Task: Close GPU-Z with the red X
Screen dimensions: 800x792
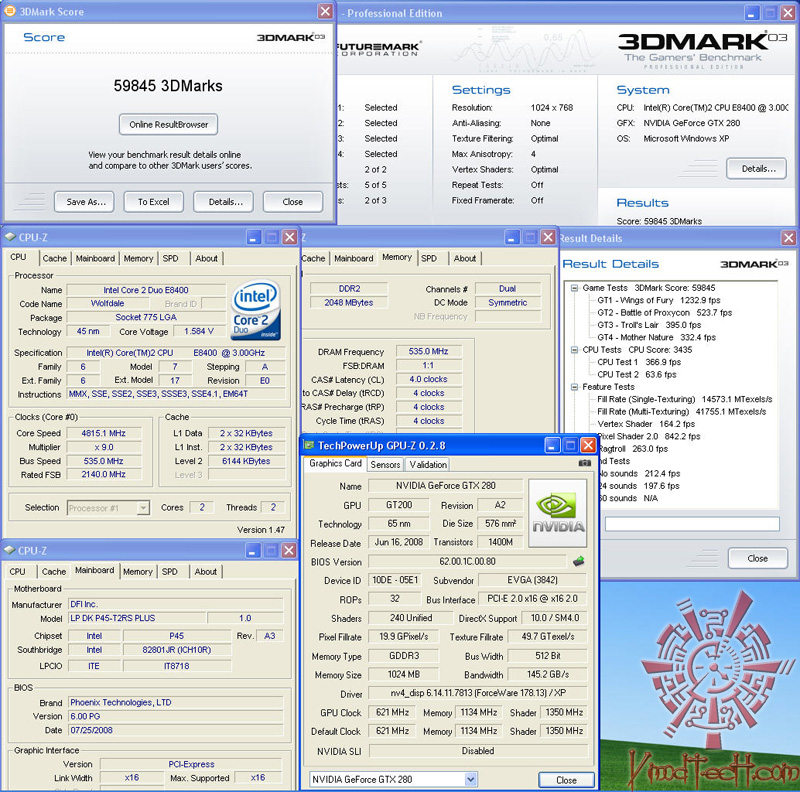Action: pos(588,446)
